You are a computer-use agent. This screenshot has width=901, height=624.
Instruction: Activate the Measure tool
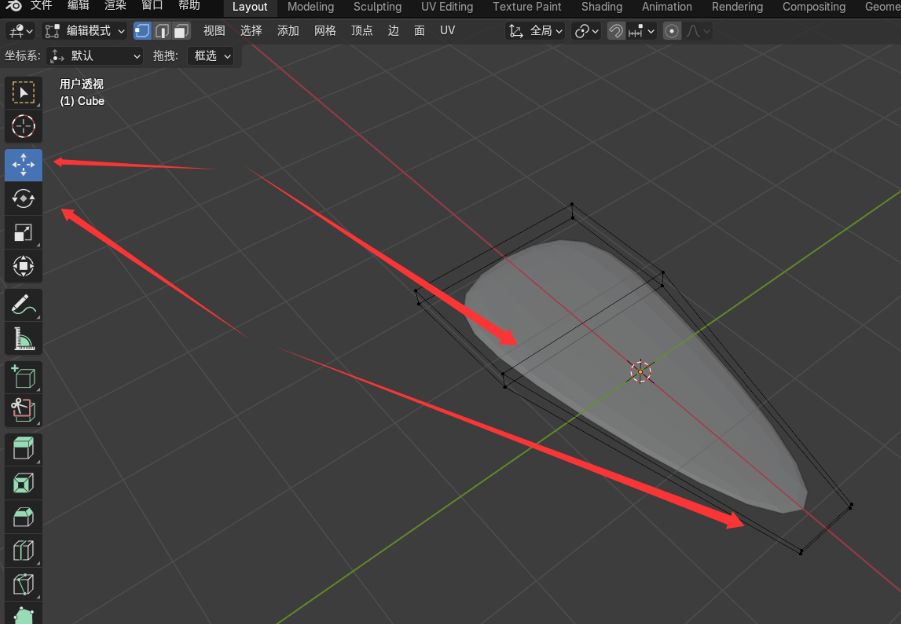23,338
